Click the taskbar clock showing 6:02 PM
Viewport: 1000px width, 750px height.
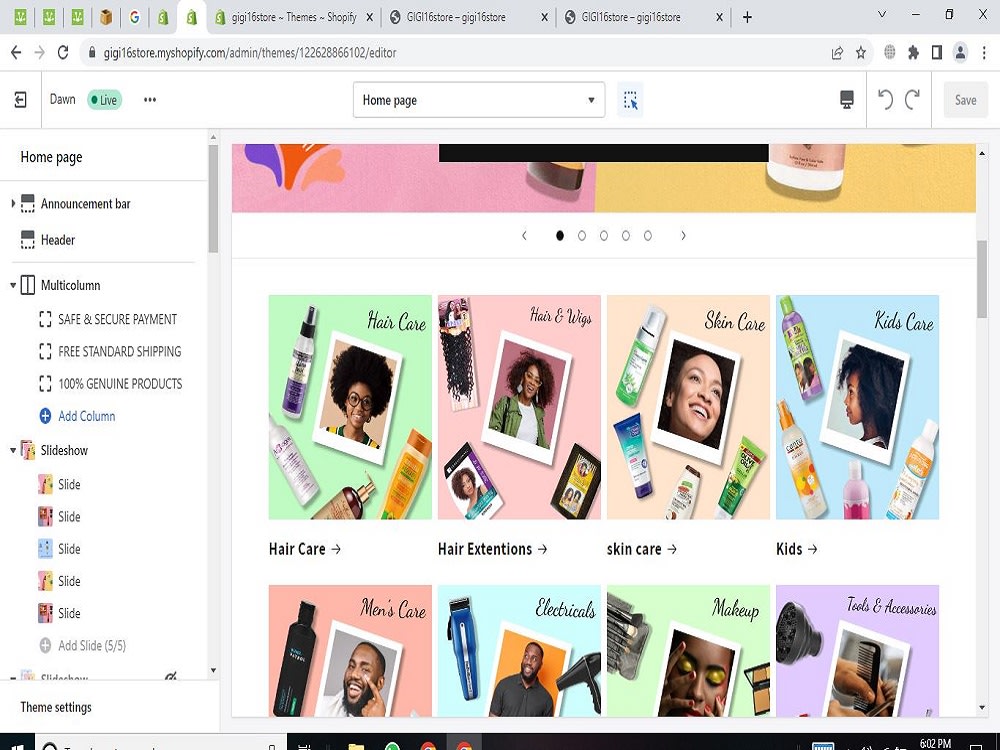(x=936, y=743)
